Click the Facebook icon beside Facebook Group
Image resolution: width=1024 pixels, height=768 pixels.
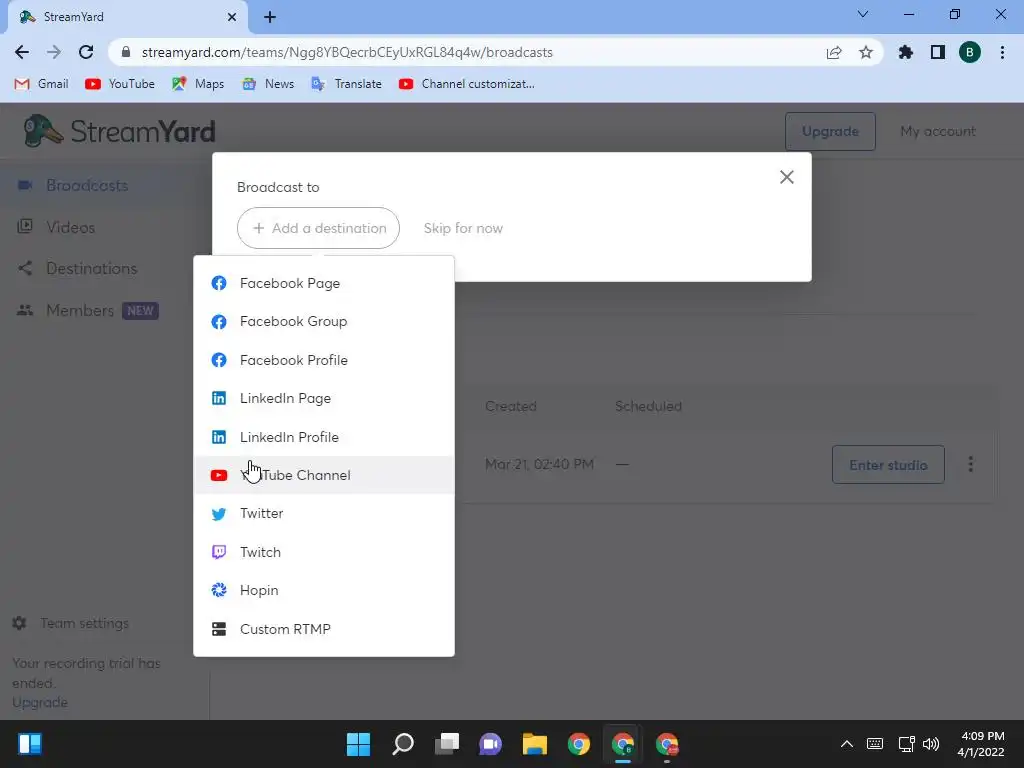pos(219,321)
